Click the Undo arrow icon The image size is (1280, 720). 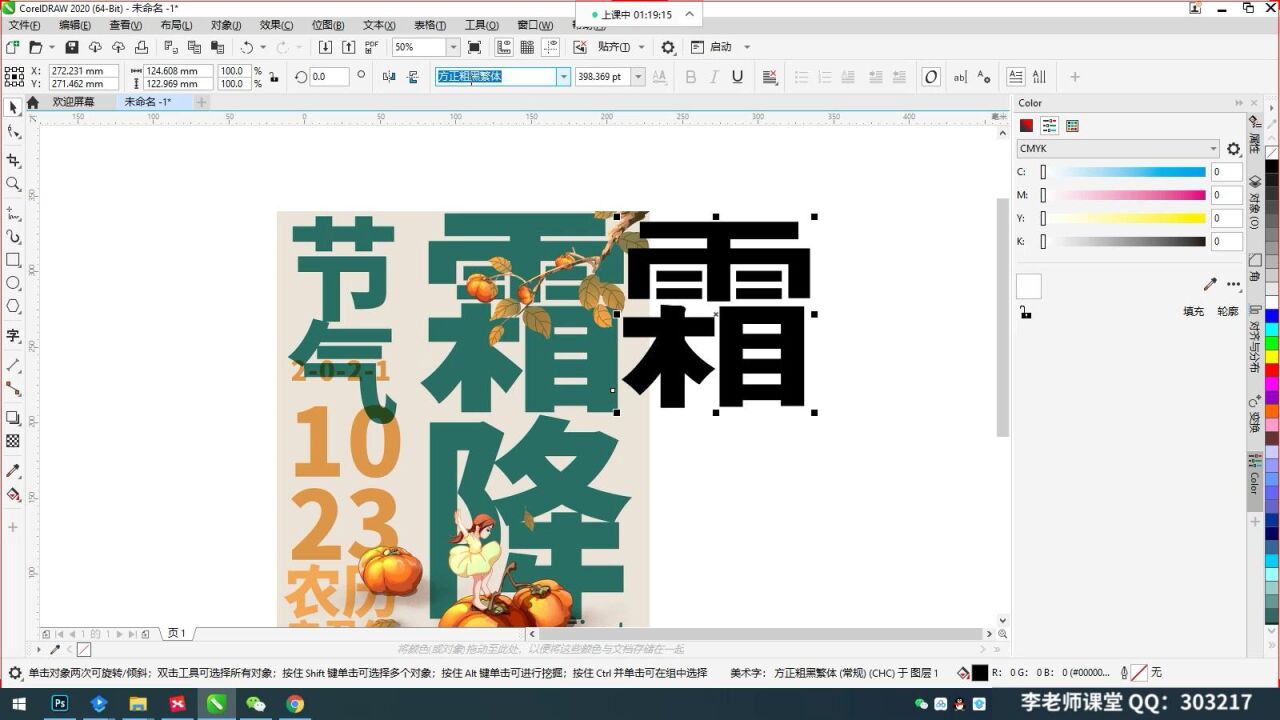click(x=247, y=47)
